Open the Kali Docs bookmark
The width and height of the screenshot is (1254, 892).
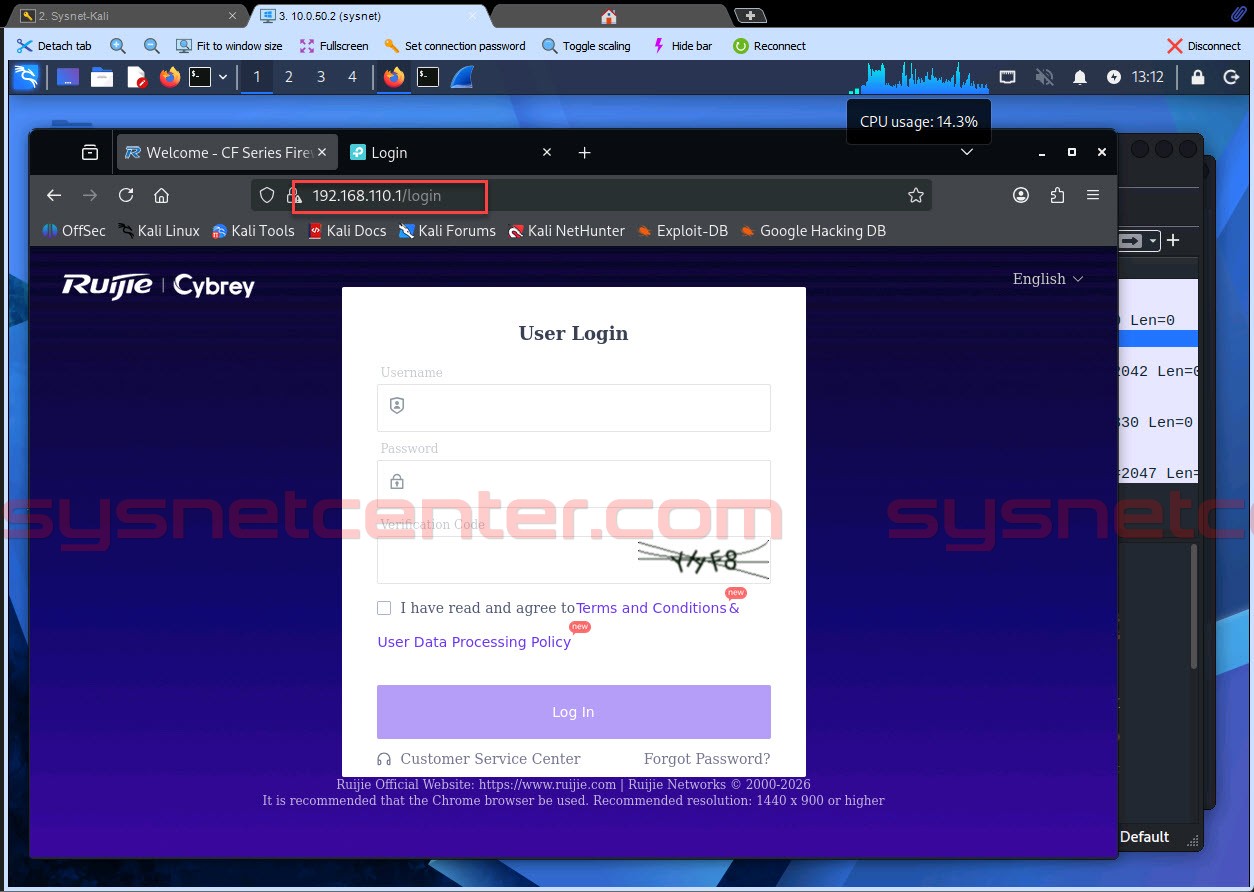tap(347, 231)
